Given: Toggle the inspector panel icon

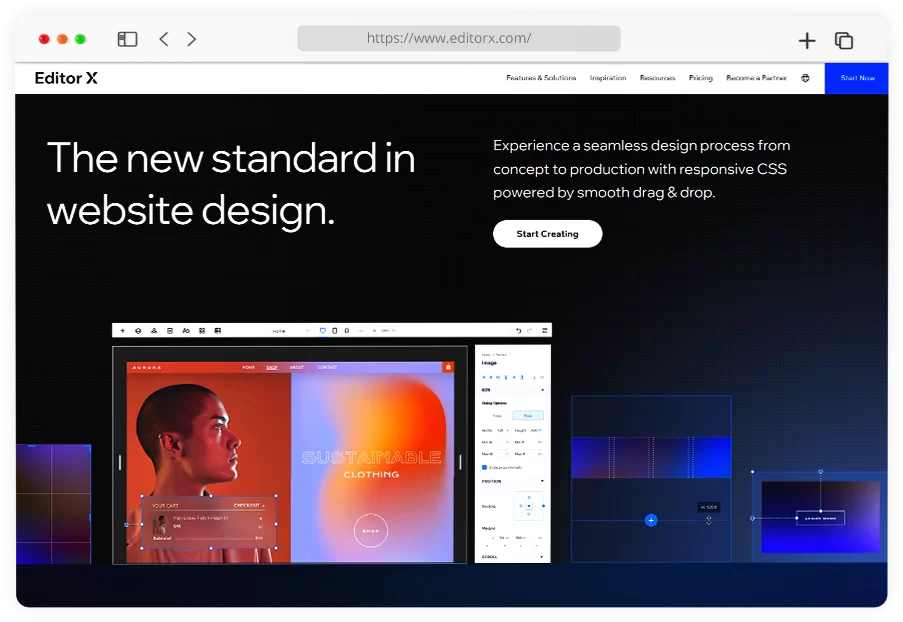Looking at the screenshot, I should [544, 331].
